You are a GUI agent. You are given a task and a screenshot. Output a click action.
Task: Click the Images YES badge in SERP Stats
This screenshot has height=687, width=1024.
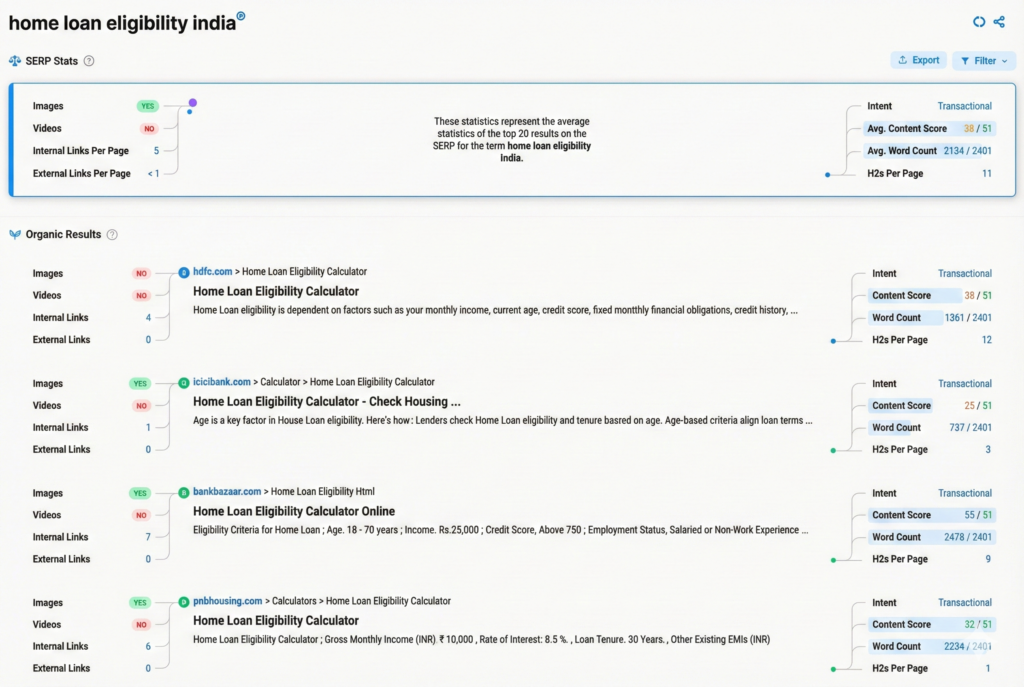(x=148, y=106)
